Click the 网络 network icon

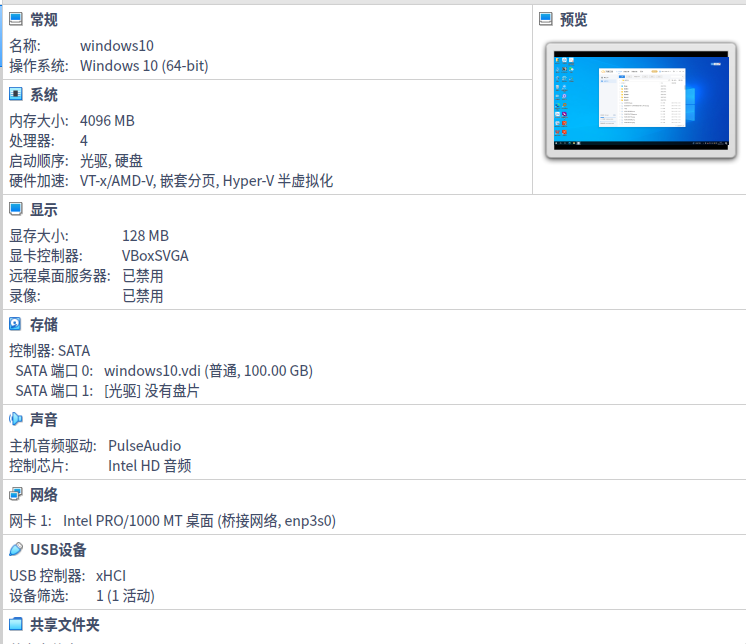[x=16, y=494]
